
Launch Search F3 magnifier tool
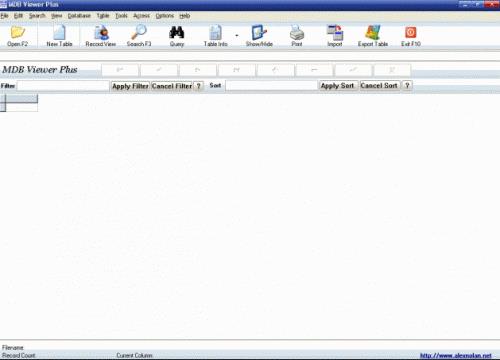pos(139,36)
